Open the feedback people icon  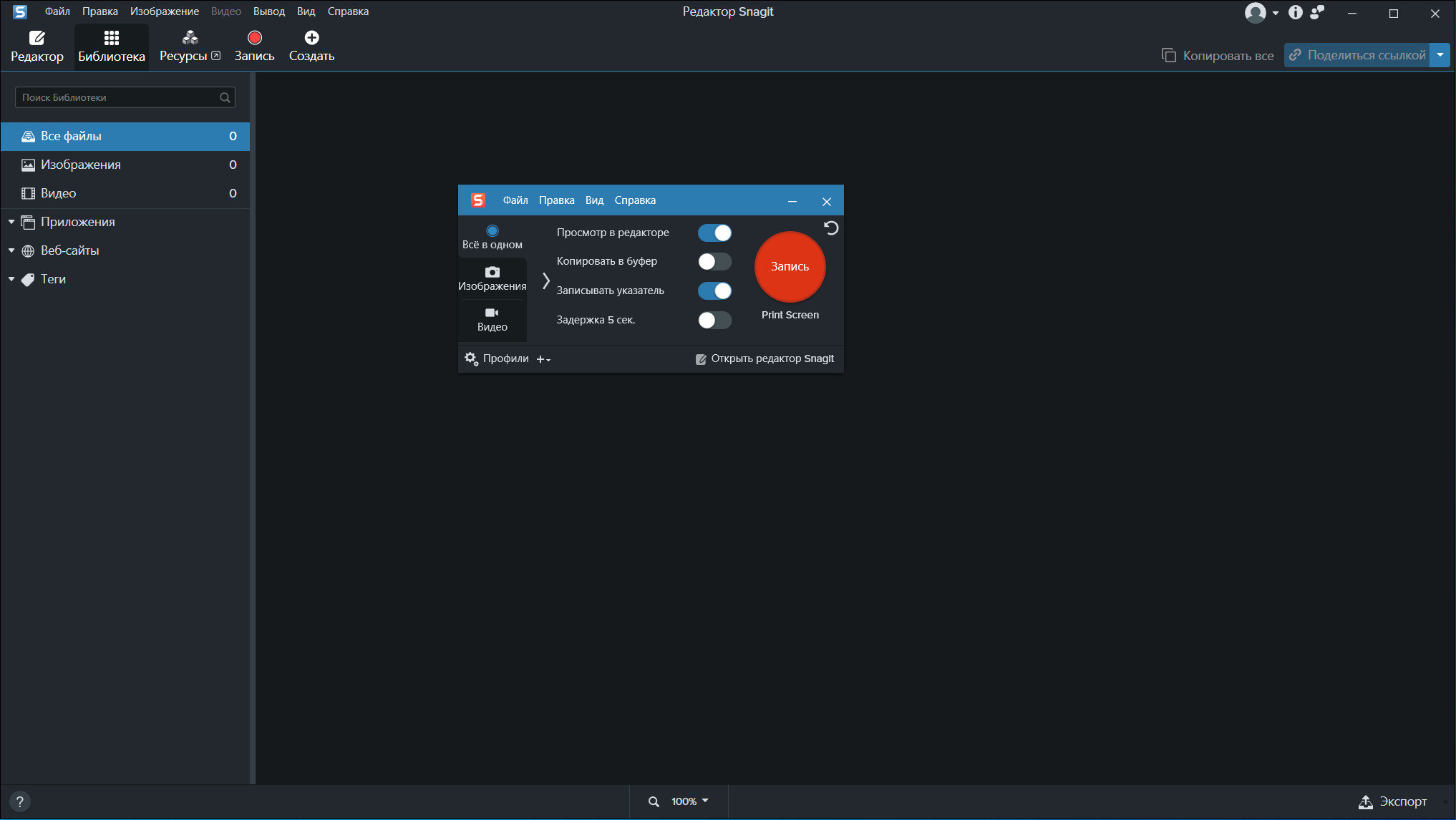click(1317, 12)
